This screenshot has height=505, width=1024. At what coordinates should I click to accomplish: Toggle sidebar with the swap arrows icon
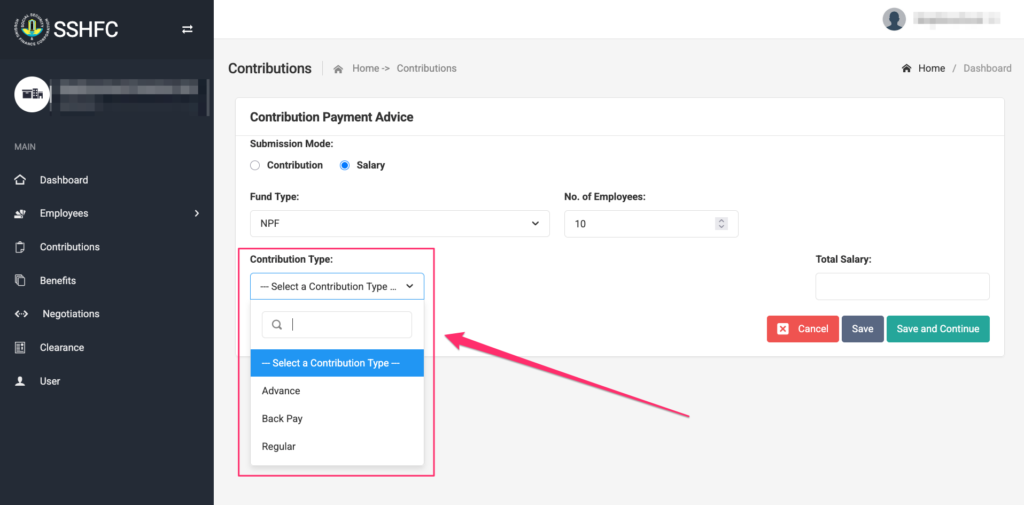coord(187,30)
